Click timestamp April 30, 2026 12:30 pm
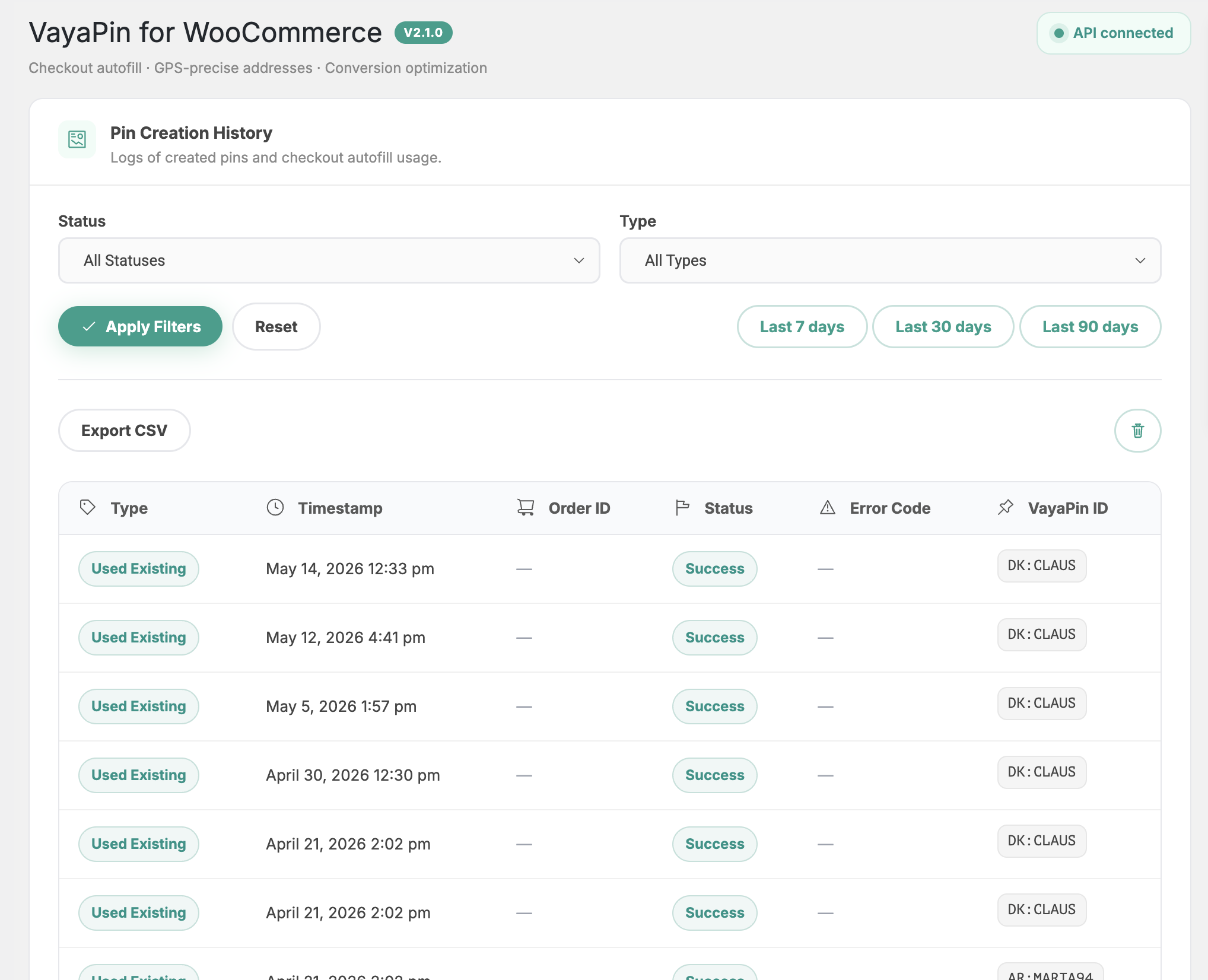This screenshot has width=1208, height=980. pos(353,775)
